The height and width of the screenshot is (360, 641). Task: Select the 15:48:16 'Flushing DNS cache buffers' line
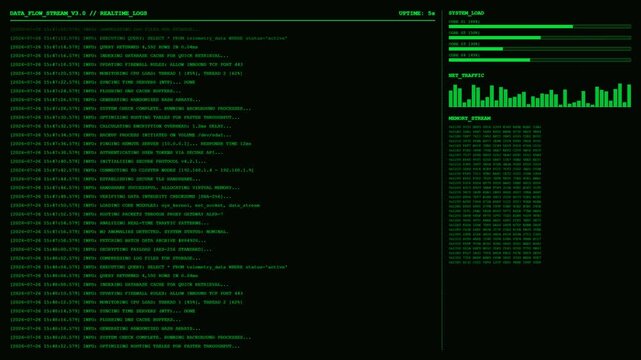[95, 320]
